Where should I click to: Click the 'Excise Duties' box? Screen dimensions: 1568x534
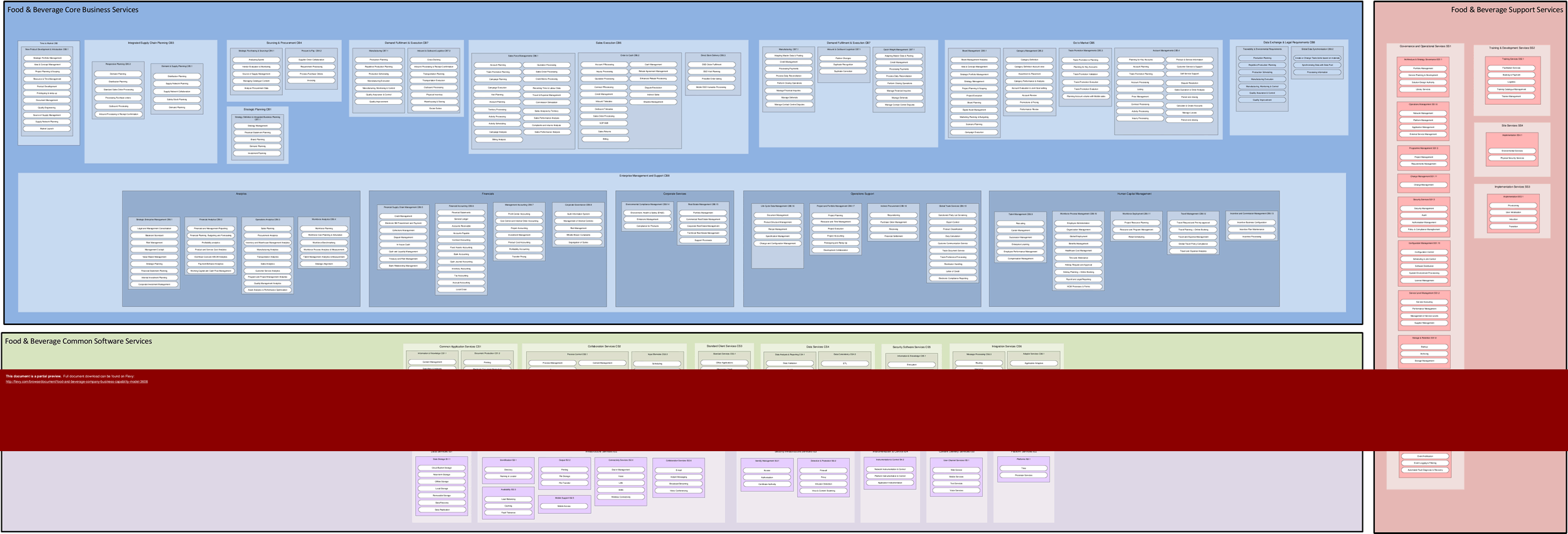[x=435, y=109]
